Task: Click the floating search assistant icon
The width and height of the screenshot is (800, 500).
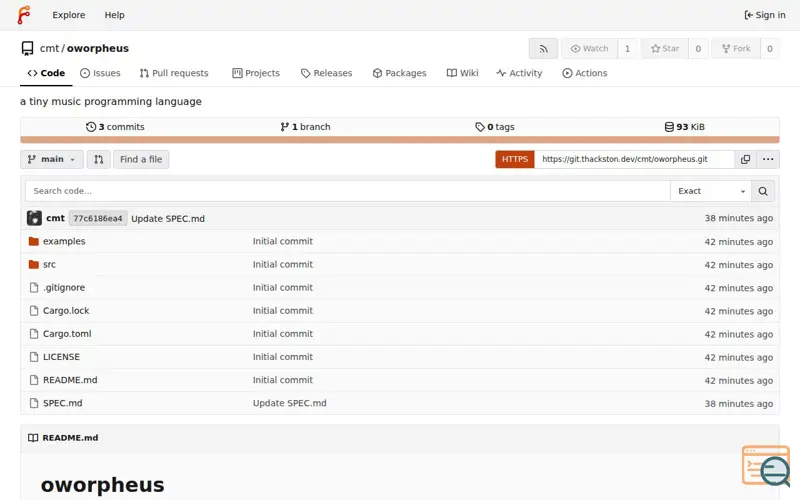Action: pos(766,466)
